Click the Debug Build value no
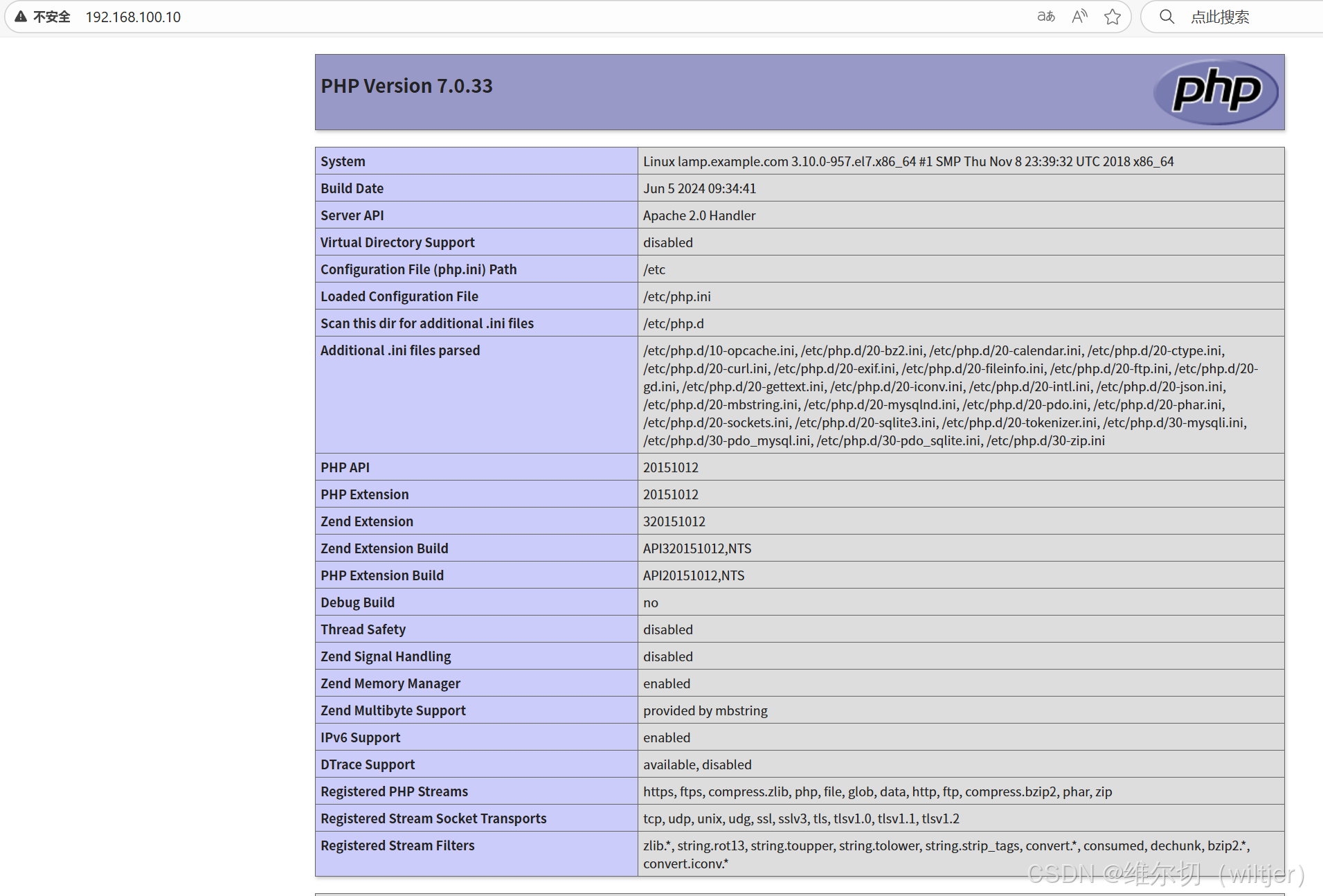The image size is (1323, 896). point(651,602)
